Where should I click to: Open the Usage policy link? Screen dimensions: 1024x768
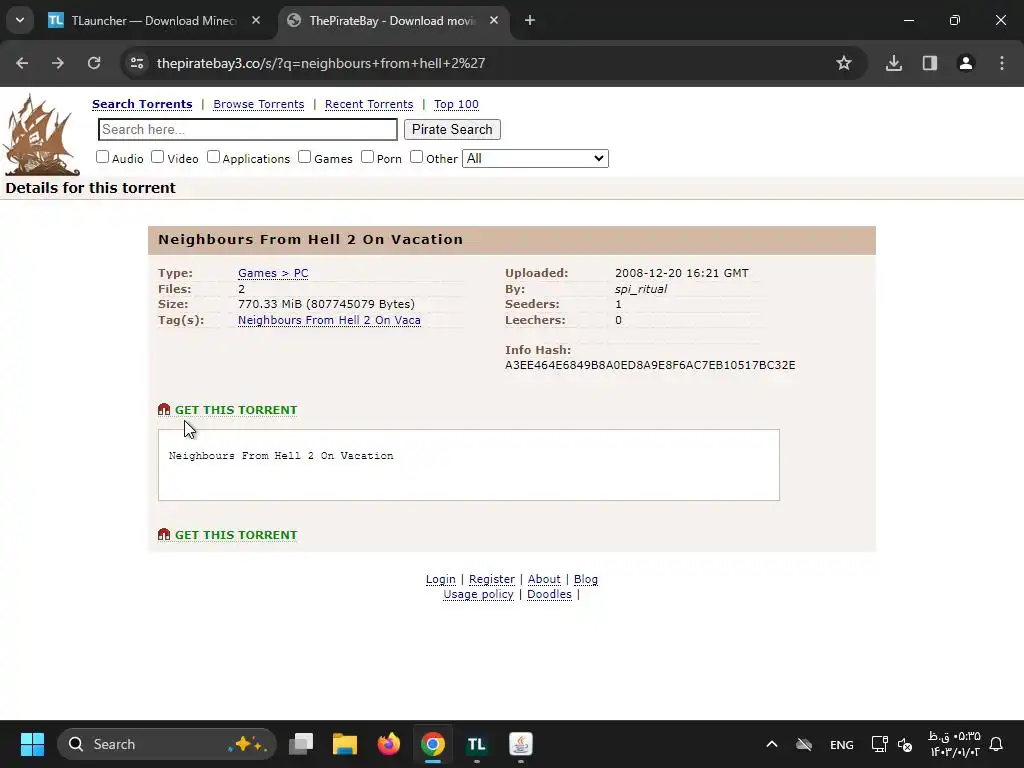click(x=479, y=594)
